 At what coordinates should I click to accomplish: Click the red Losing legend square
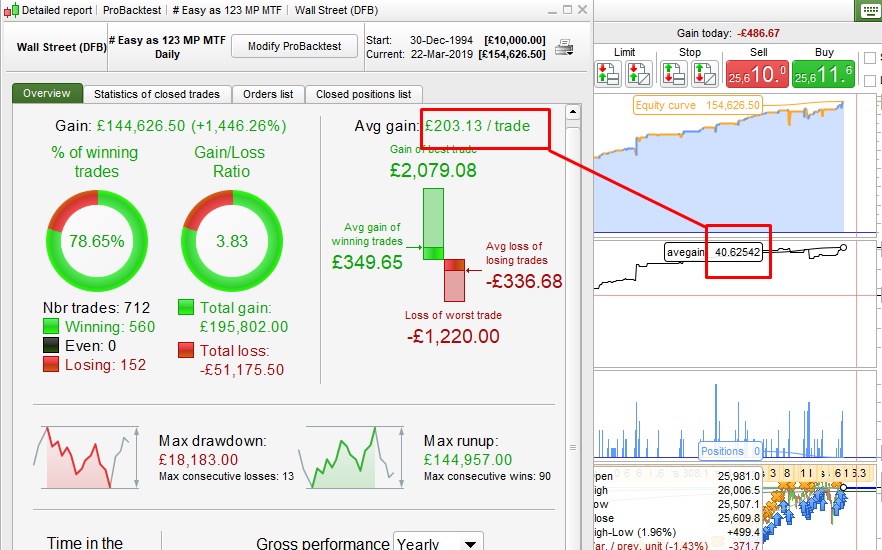[51, 364]
